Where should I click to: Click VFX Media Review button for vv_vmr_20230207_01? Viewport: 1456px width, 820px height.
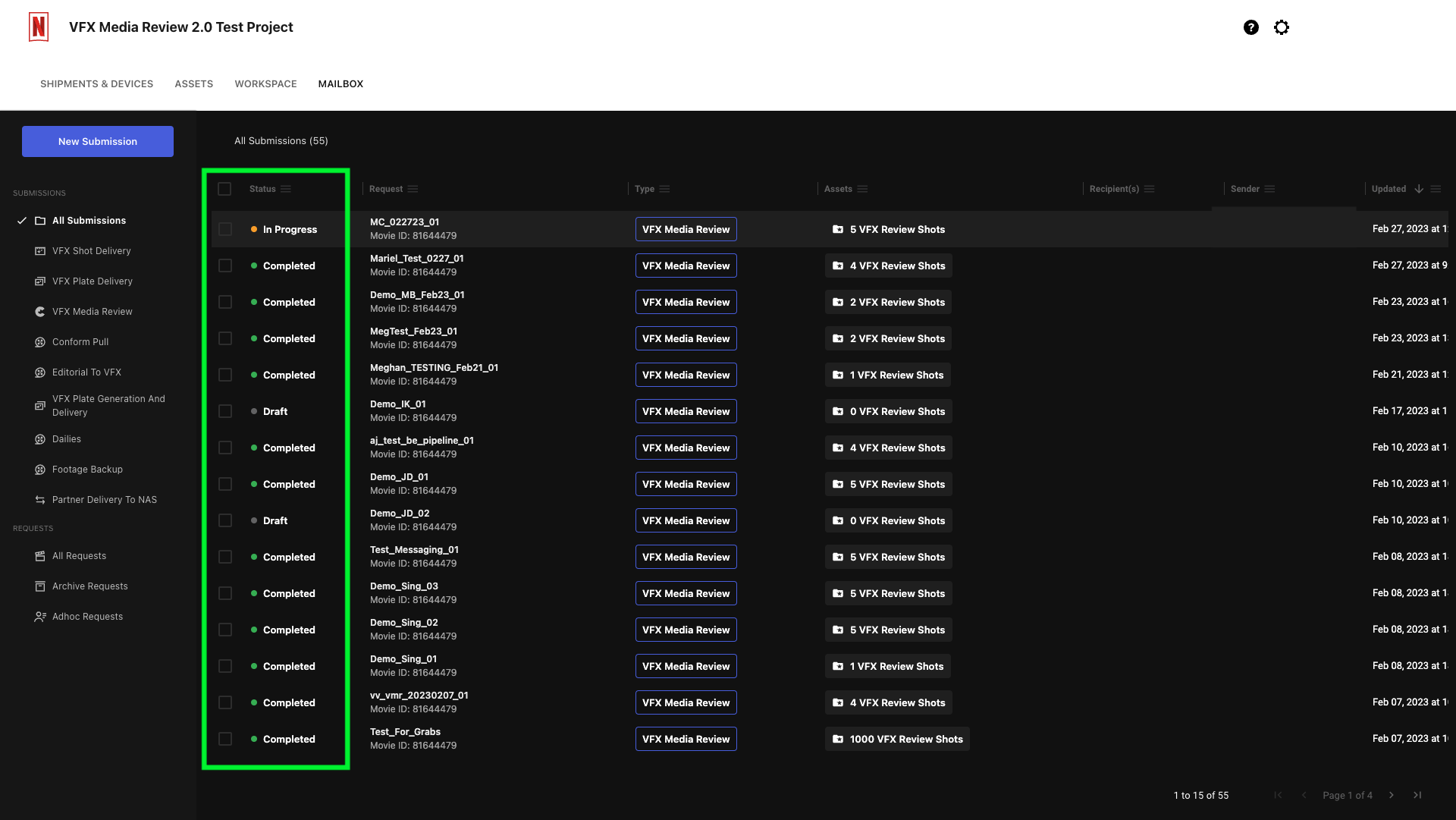point(686,702)
